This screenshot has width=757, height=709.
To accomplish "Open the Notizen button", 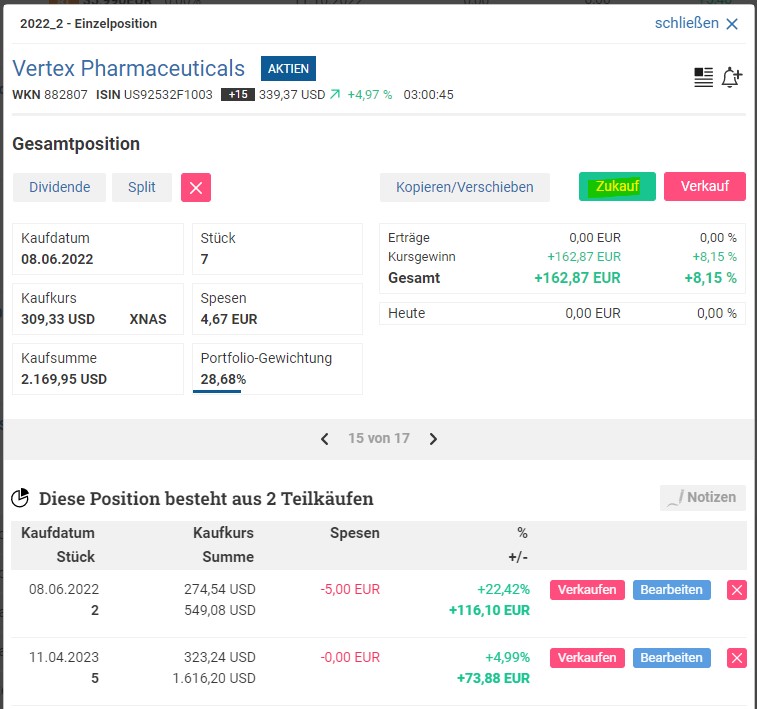I will (703, 498).
